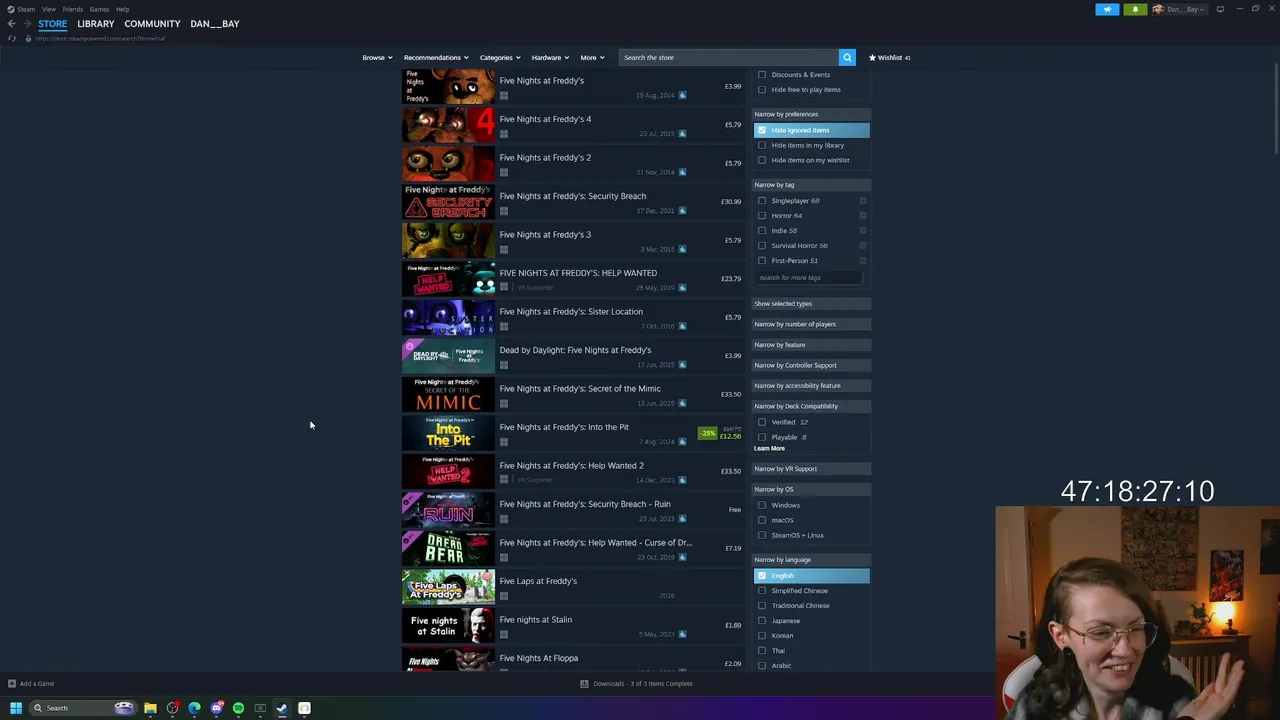Launch Big Picture mode monitor icon
1280x720 pixels.
point(1220,9)
